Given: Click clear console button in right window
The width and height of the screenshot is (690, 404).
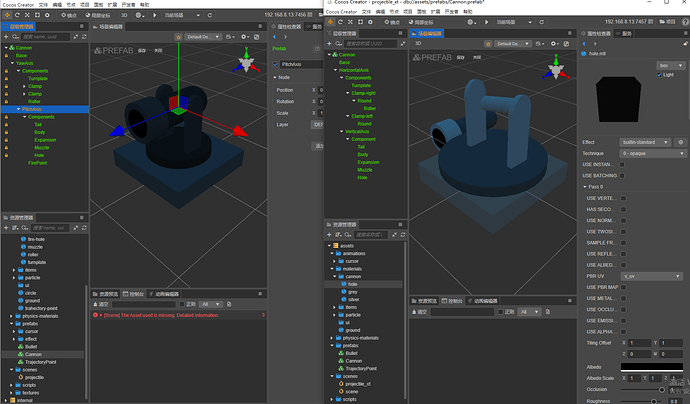Looking at the screenshot, I should 419,312.
